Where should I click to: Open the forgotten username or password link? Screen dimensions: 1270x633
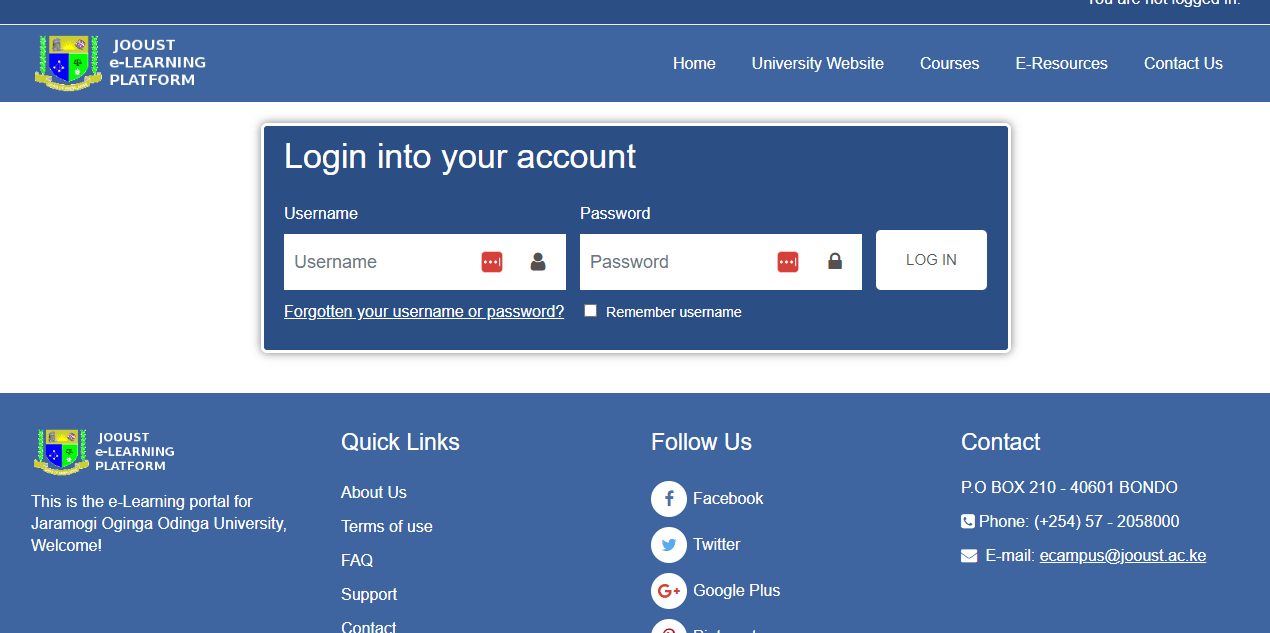423,311
